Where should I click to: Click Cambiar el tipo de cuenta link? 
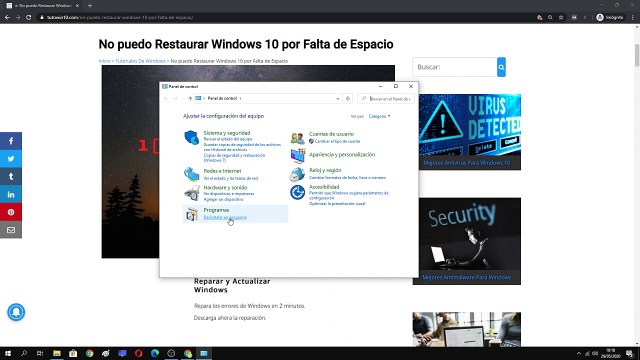pos(338,141)
